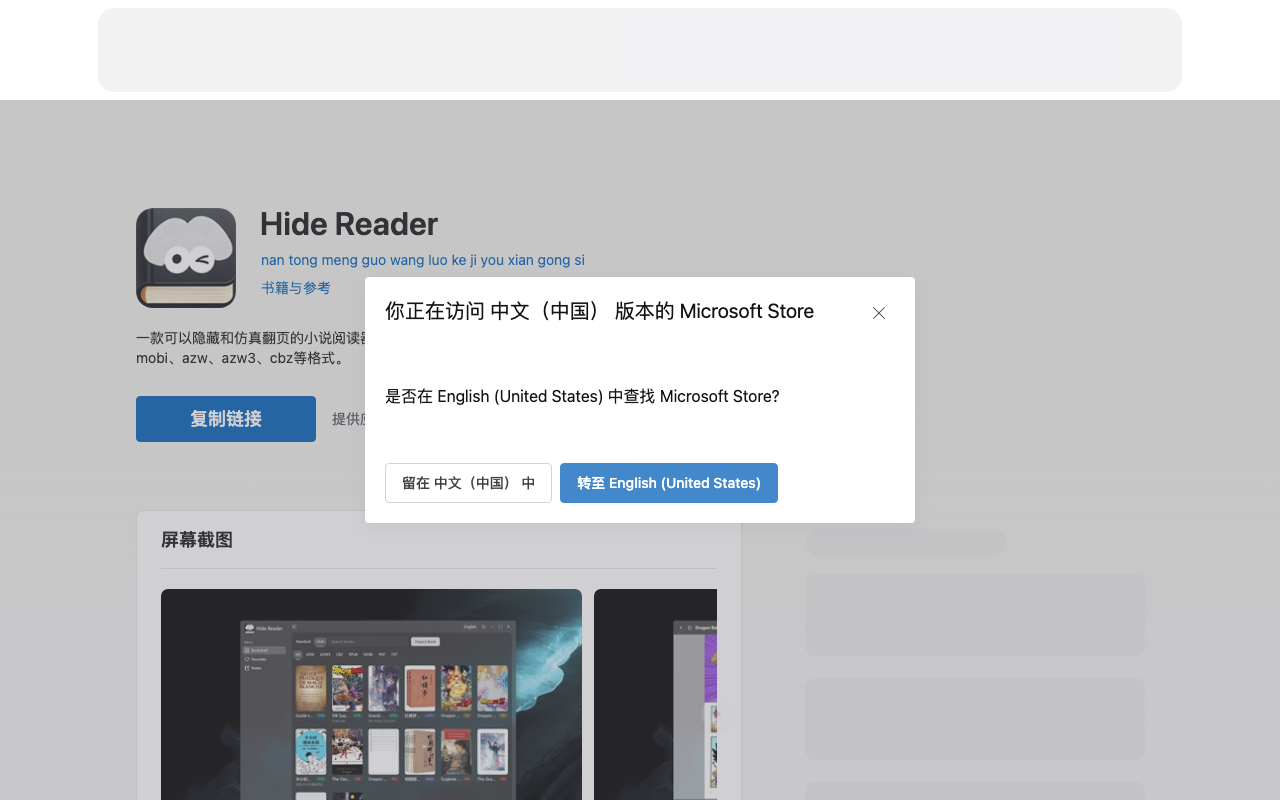
Task: Open the 书籍与参考 category link
Action: [296, 288]
